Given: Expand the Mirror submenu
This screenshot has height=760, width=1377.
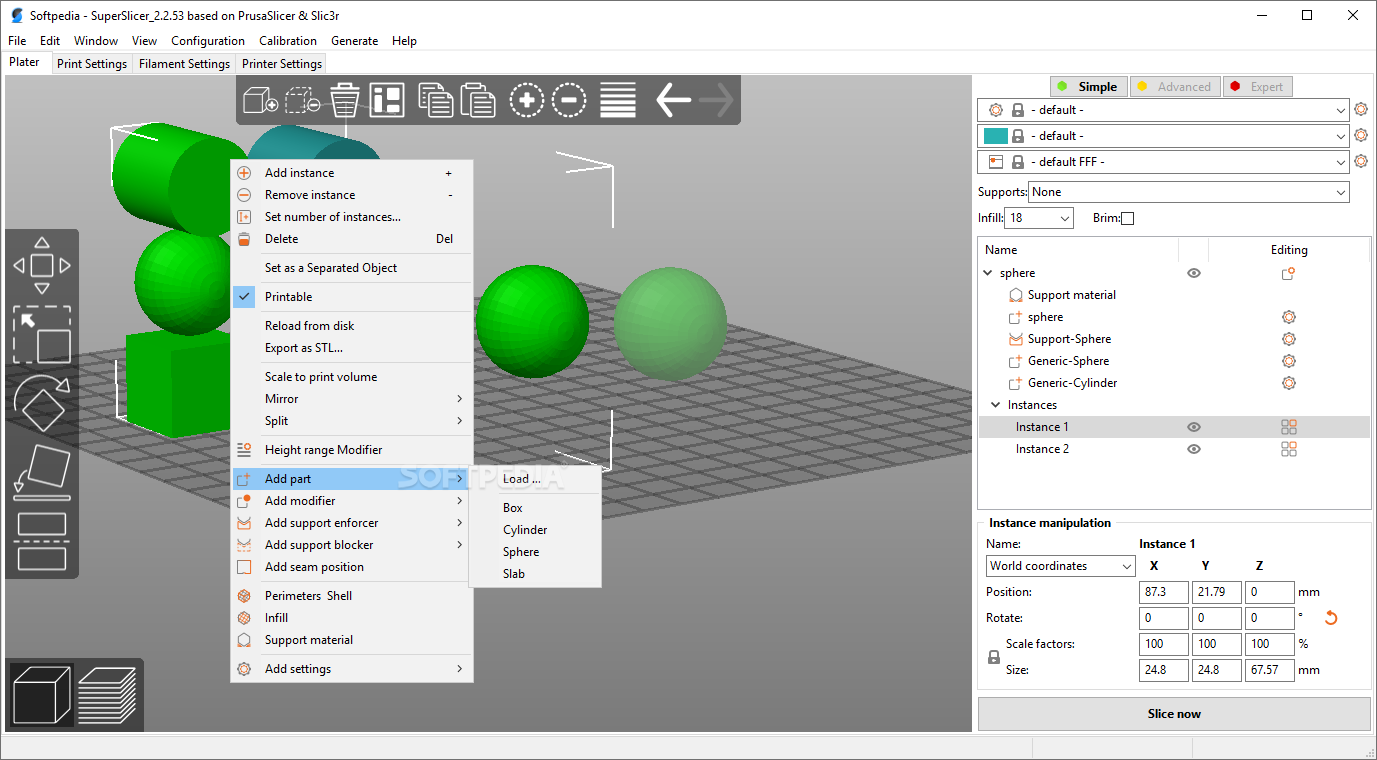Looking at the screenshot, I should click(x=352, y=399).
